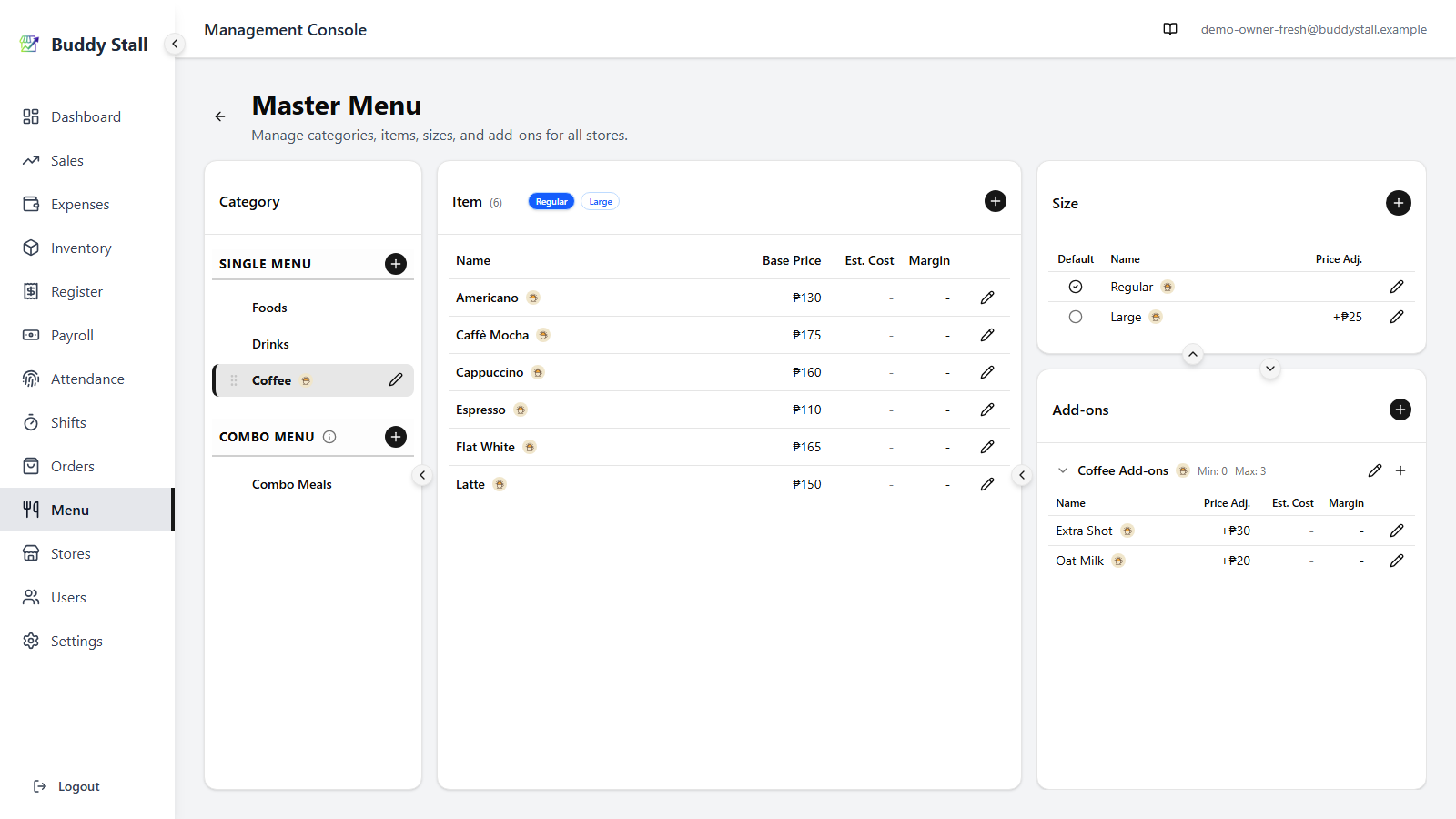Edit the Espresso item
Image resolution: width=1456 pixels, height=819 pixels.
point(987,409)
